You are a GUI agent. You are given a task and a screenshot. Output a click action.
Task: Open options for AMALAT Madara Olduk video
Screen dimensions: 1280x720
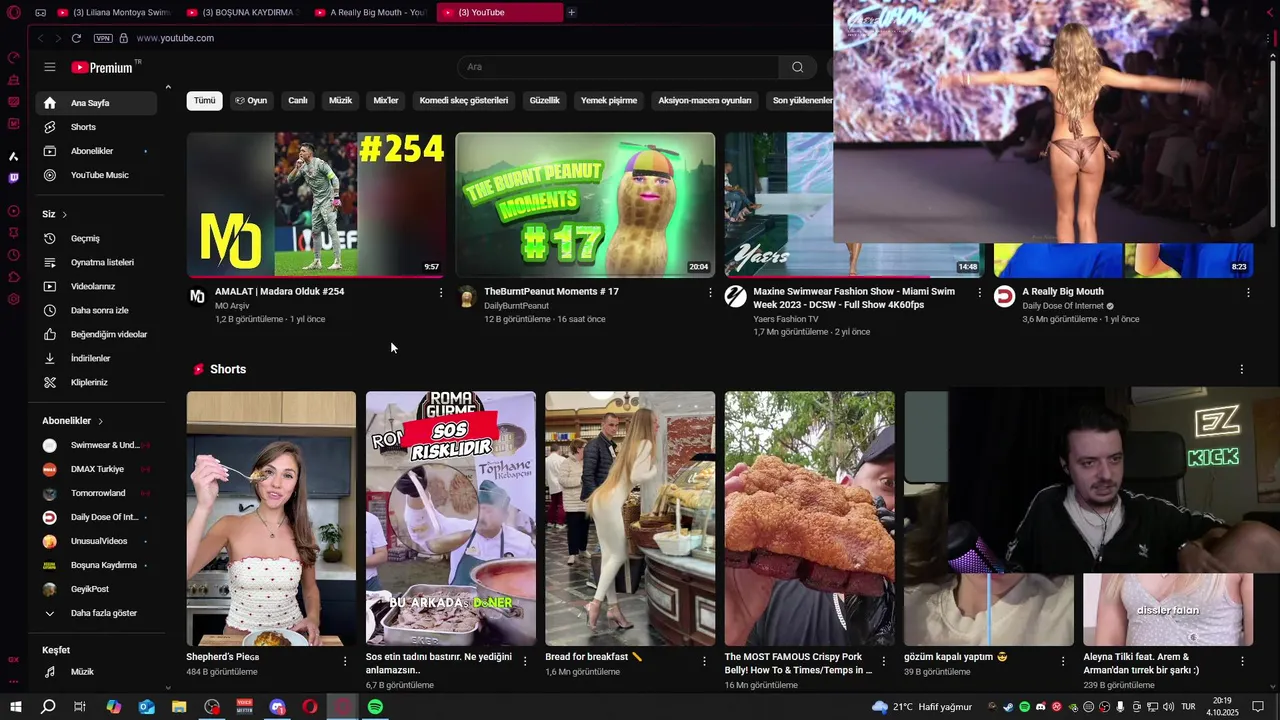pyautogui.click(x=441, y=292)
